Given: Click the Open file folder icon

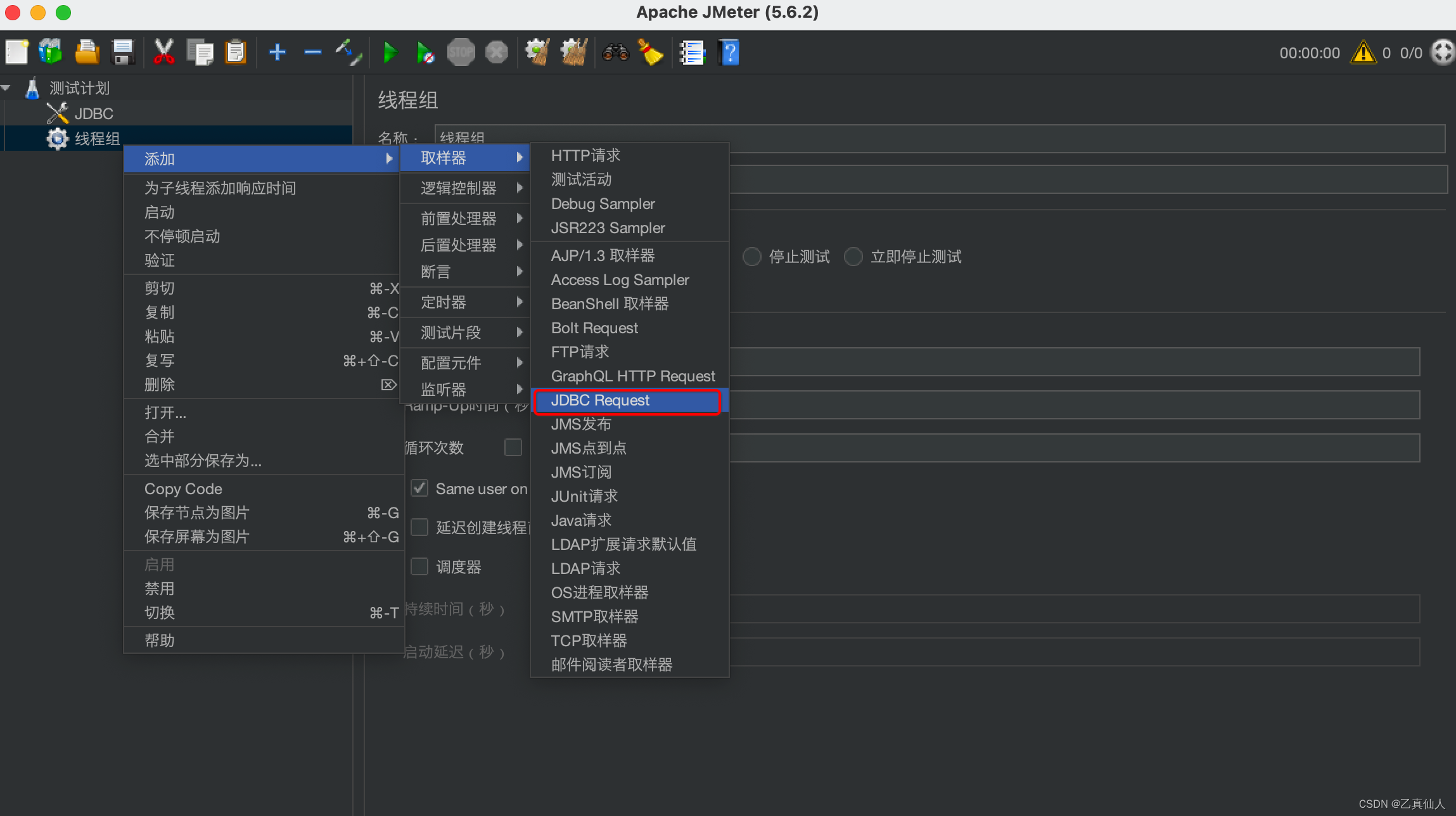Looking at the screenshot, I should [87, 53].
